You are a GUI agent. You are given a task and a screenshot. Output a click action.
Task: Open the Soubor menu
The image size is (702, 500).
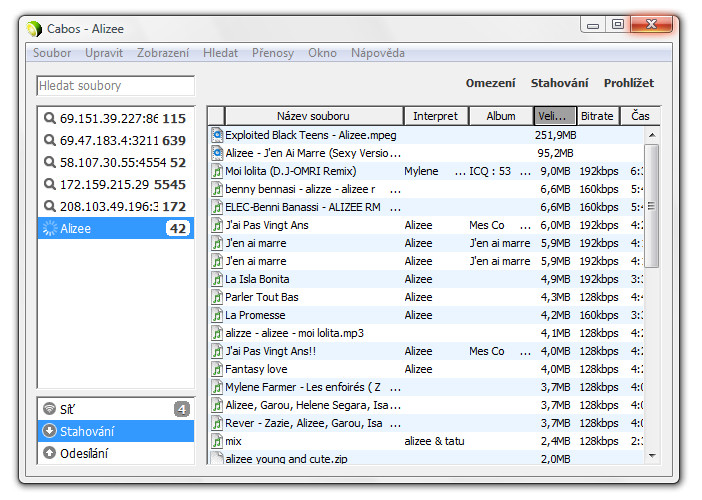click(x=52, y=53)
